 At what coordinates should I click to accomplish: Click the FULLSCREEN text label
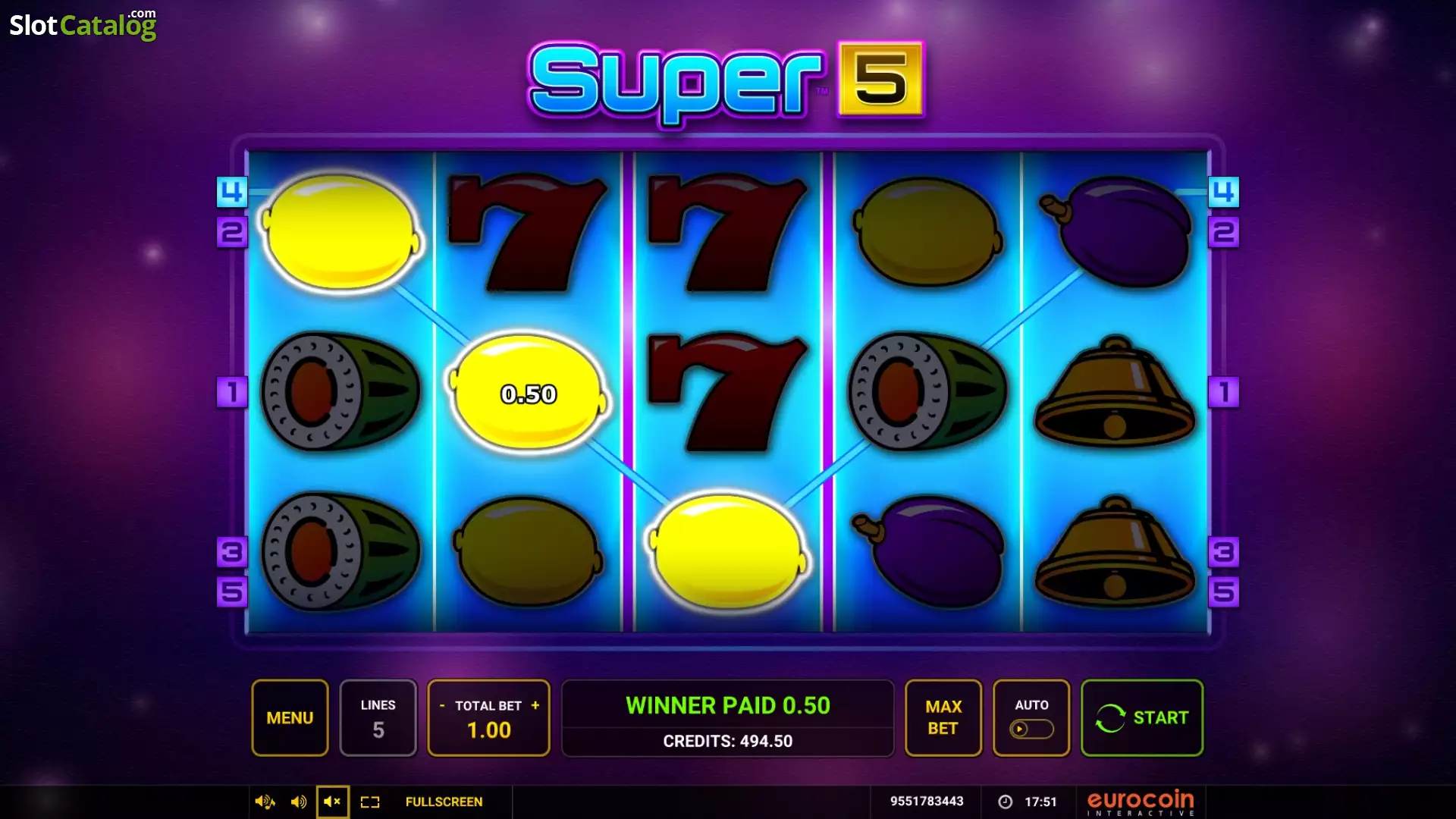pos(444,802)
